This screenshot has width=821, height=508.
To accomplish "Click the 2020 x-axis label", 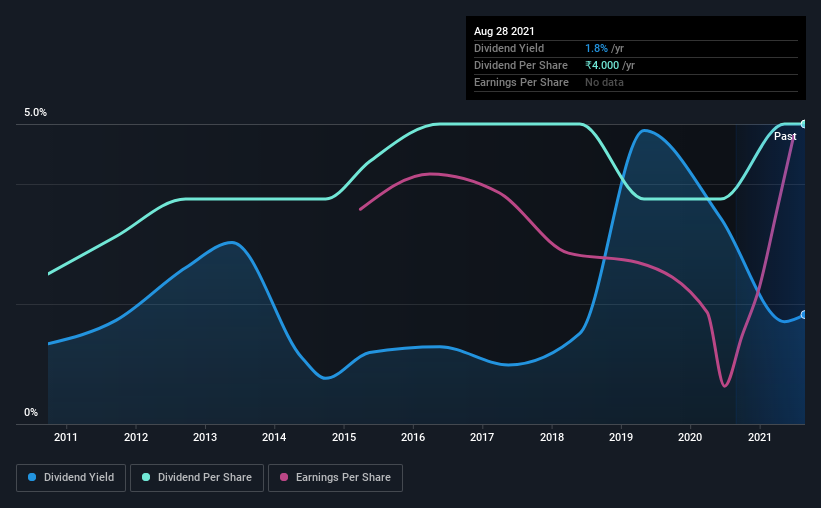I will coord(690,437).
